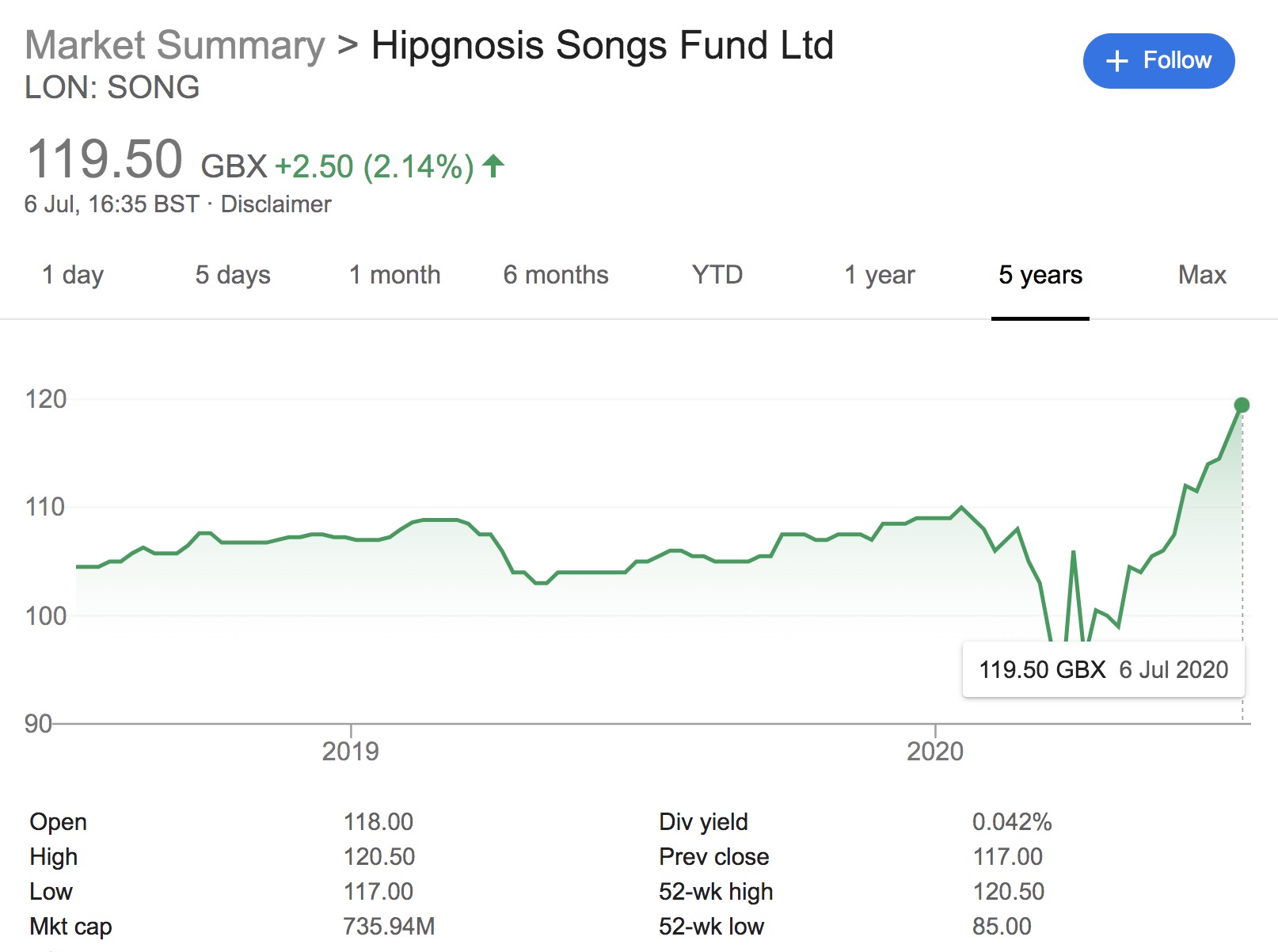Click the plus icon on Follow
Image resolution: width=1278 pixels, height=952 pixels.
pos(1116,61)
